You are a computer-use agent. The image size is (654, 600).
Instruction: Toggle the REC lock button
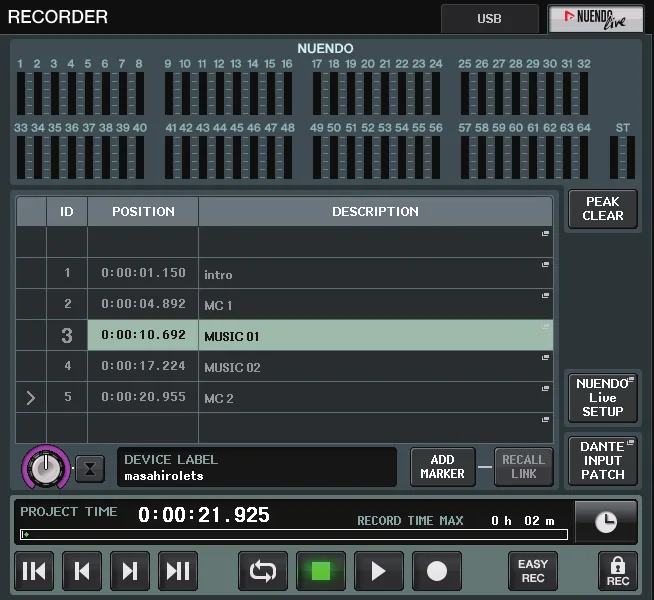click(618, 571)
